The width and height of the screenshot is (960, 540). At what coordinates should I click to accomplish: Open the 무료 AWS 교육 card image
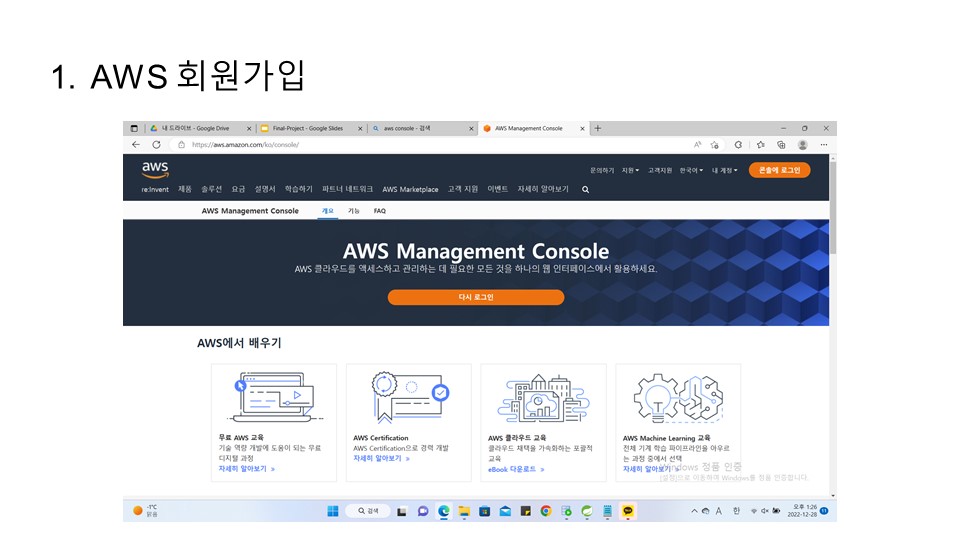[274, 397]
